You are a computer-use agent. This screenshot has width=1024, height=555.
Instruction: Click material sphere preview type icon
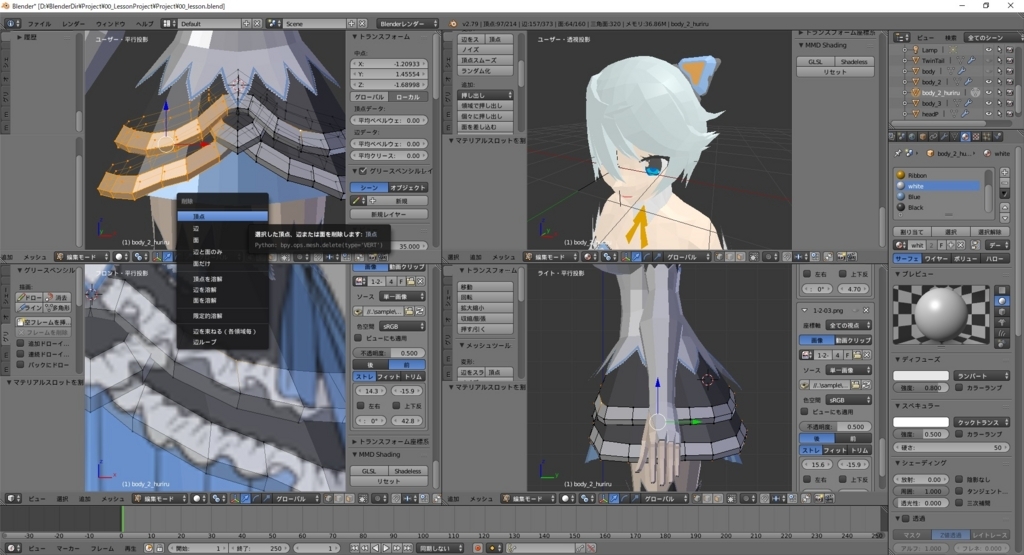pyautogui.click(x=1002, y=301)
